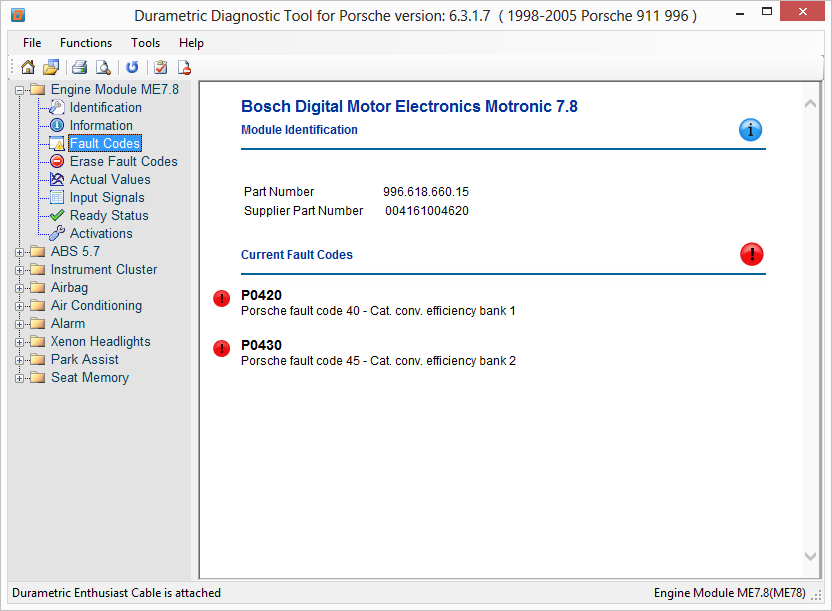Select Identification in the tree
The width and height of the screenshot is (832, 611).
(106, 107)
